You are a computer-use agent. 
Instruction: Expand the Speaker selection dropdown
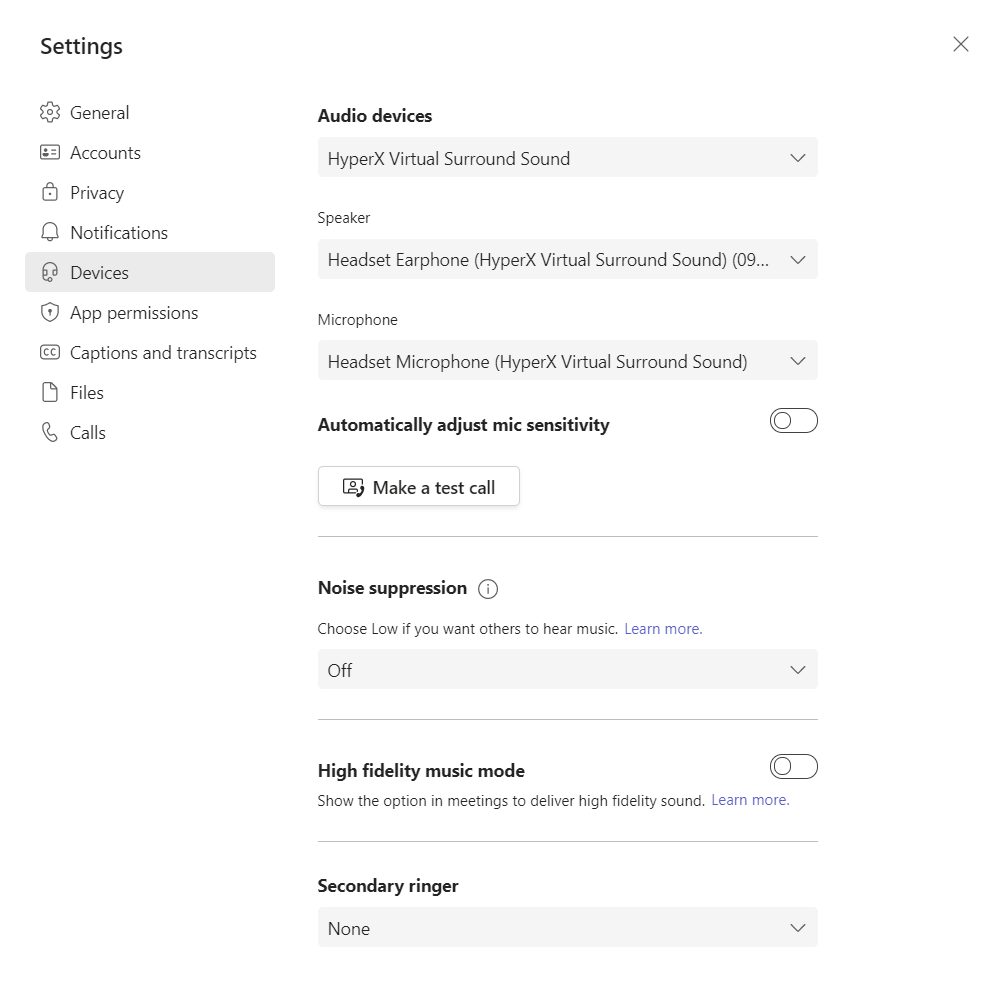click(x=567, y=260)
